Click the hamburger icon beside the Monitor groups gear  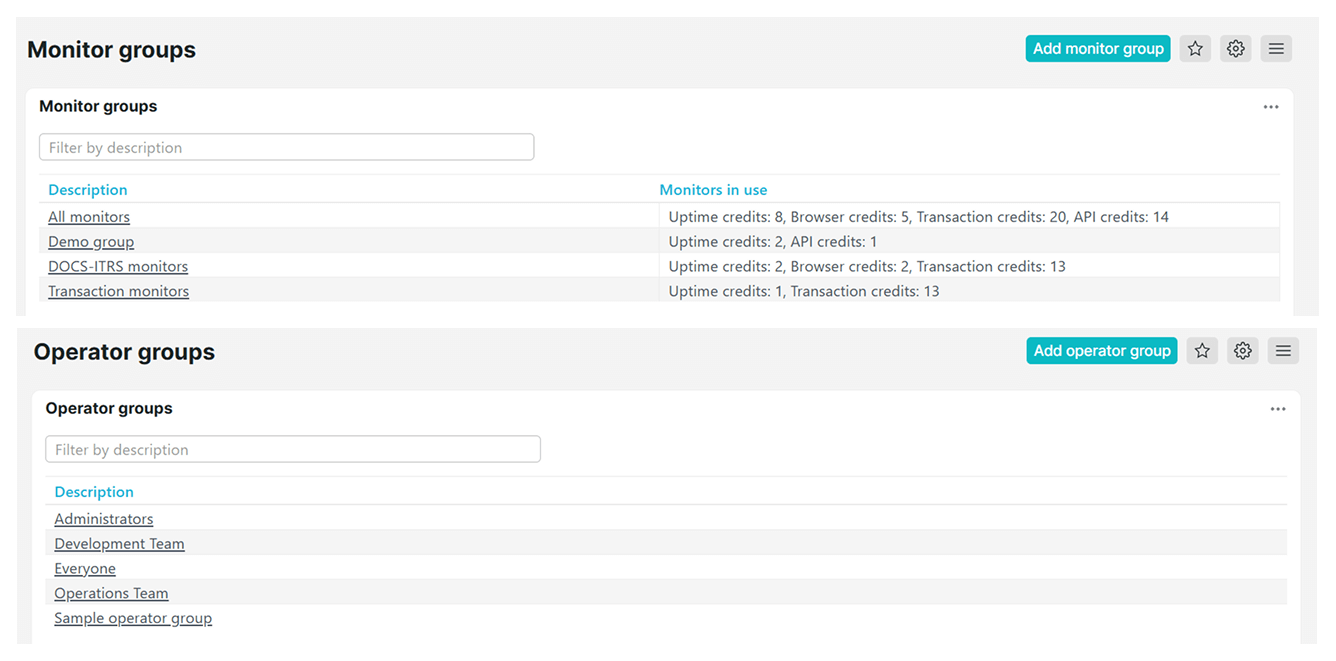(x=1276, y=48)
